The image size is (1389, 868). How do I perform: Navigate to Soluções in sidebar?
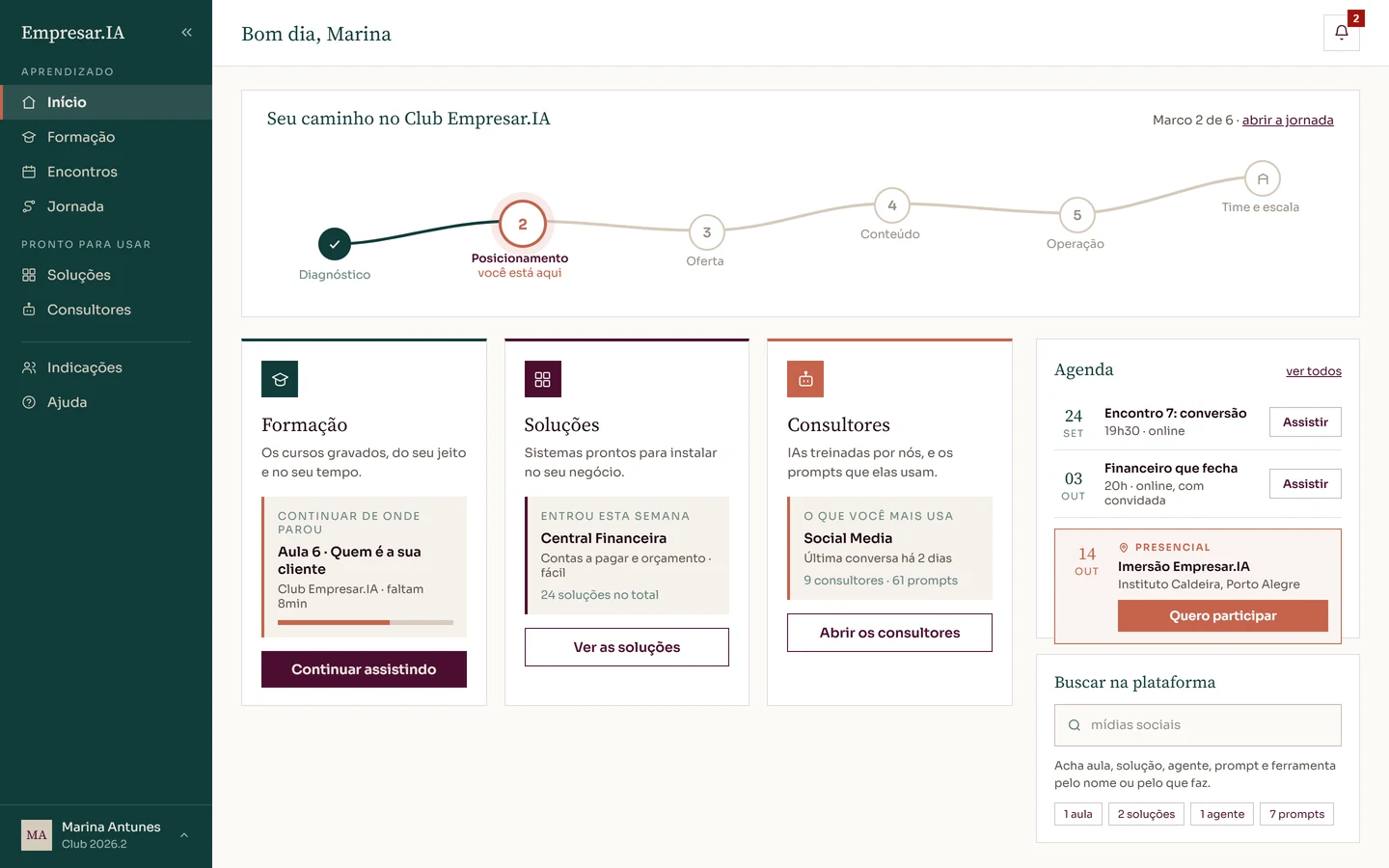[x=106, y=275]
